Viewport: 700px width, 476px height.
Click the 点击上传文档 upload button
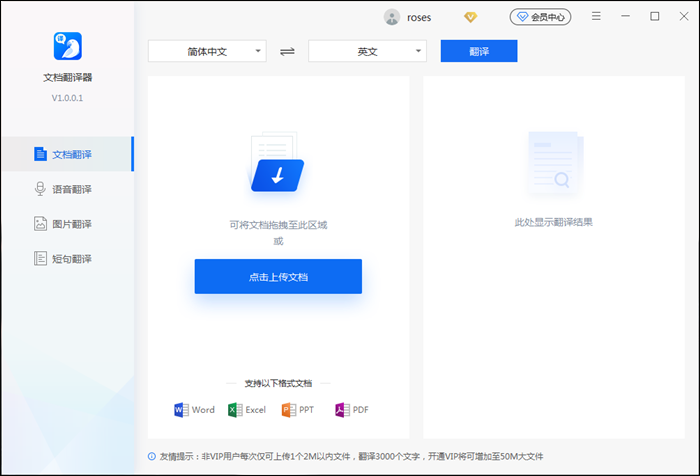pos(278,276)
